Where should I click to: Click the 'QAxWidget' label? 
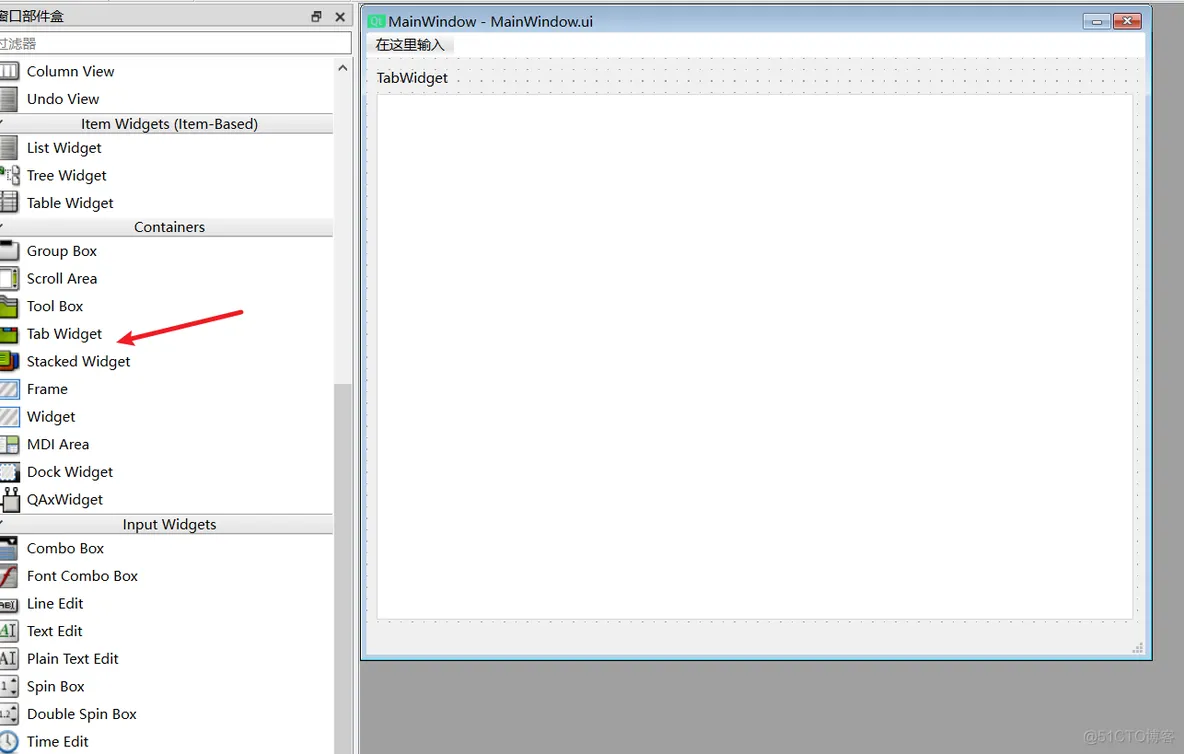[65, 500]
